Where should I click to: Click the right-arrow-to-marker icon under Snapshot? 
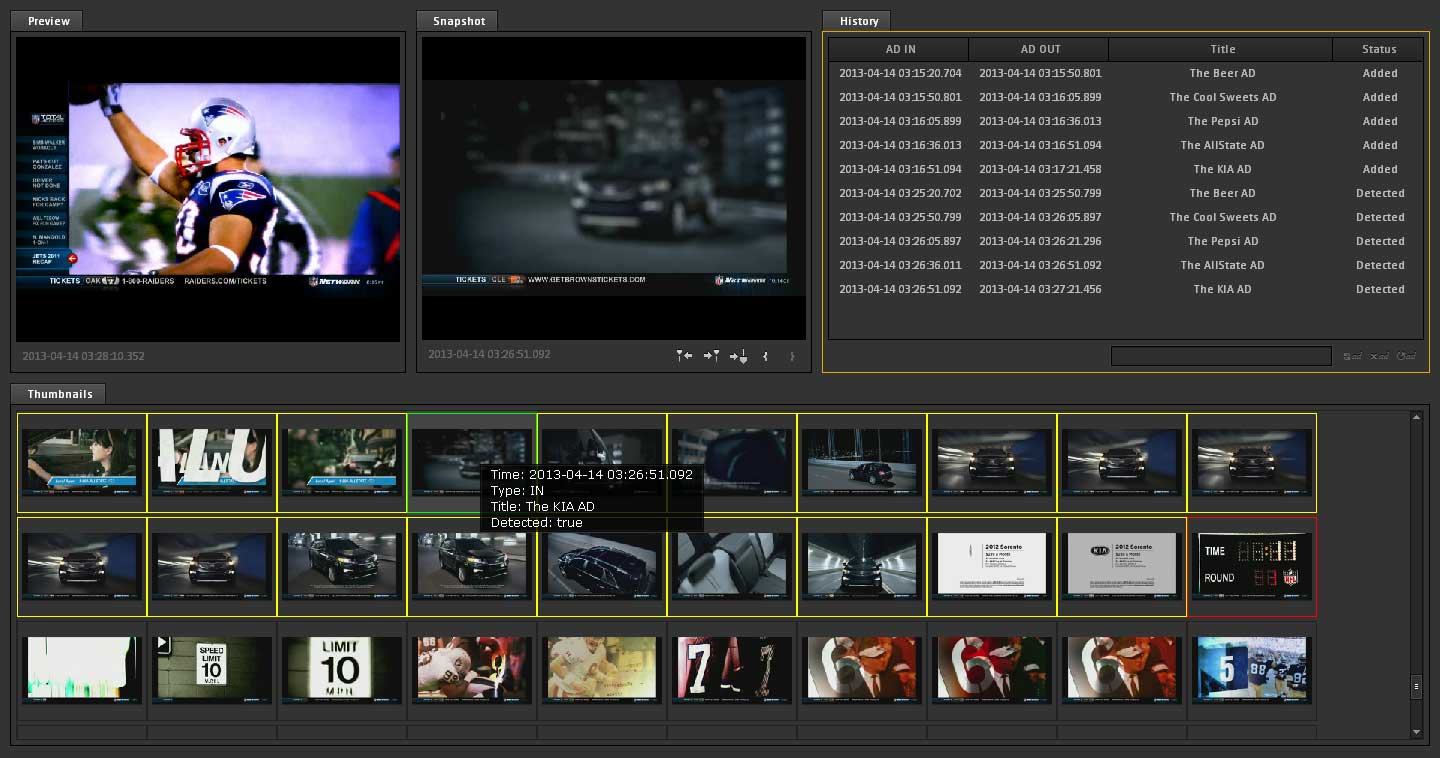[x=711, y=356]
